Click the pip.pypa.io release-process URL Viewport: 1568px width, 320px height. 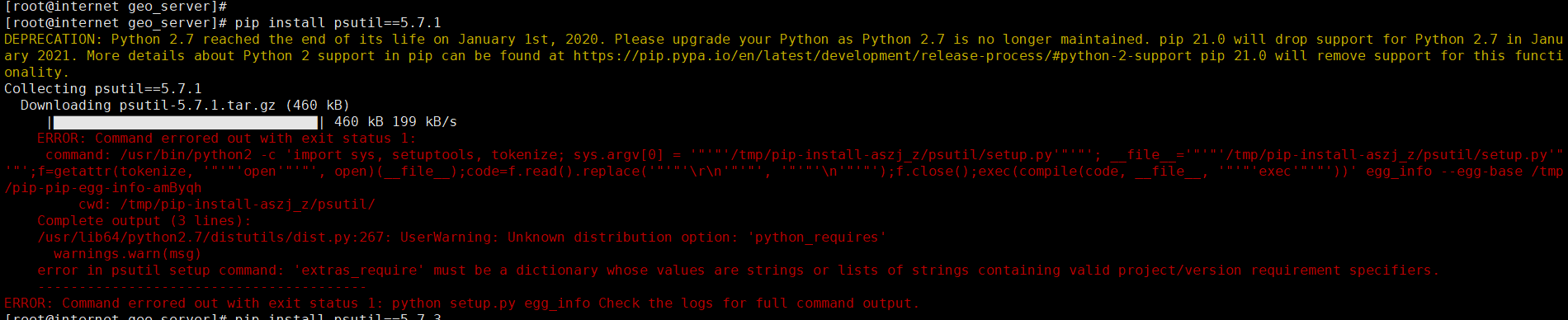tap(883, 55)
